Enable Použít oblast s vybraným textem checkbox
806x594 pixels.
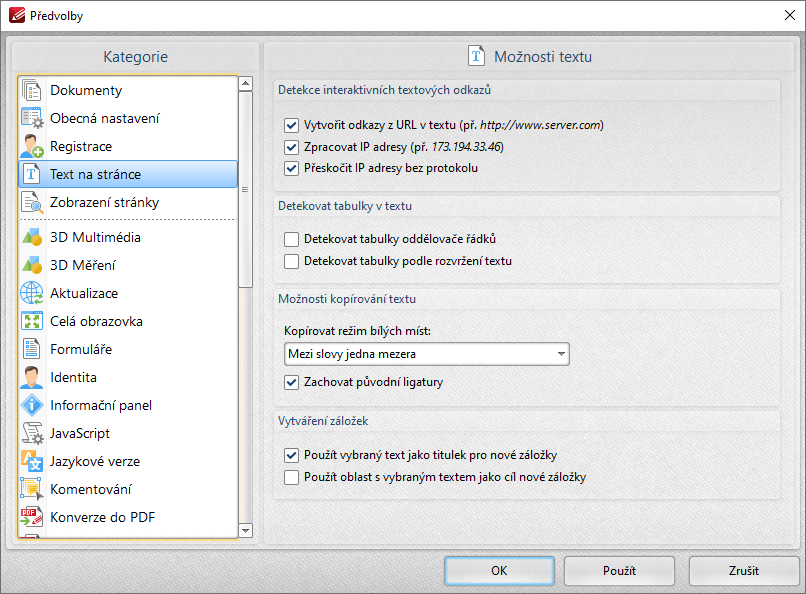point(291,477)
